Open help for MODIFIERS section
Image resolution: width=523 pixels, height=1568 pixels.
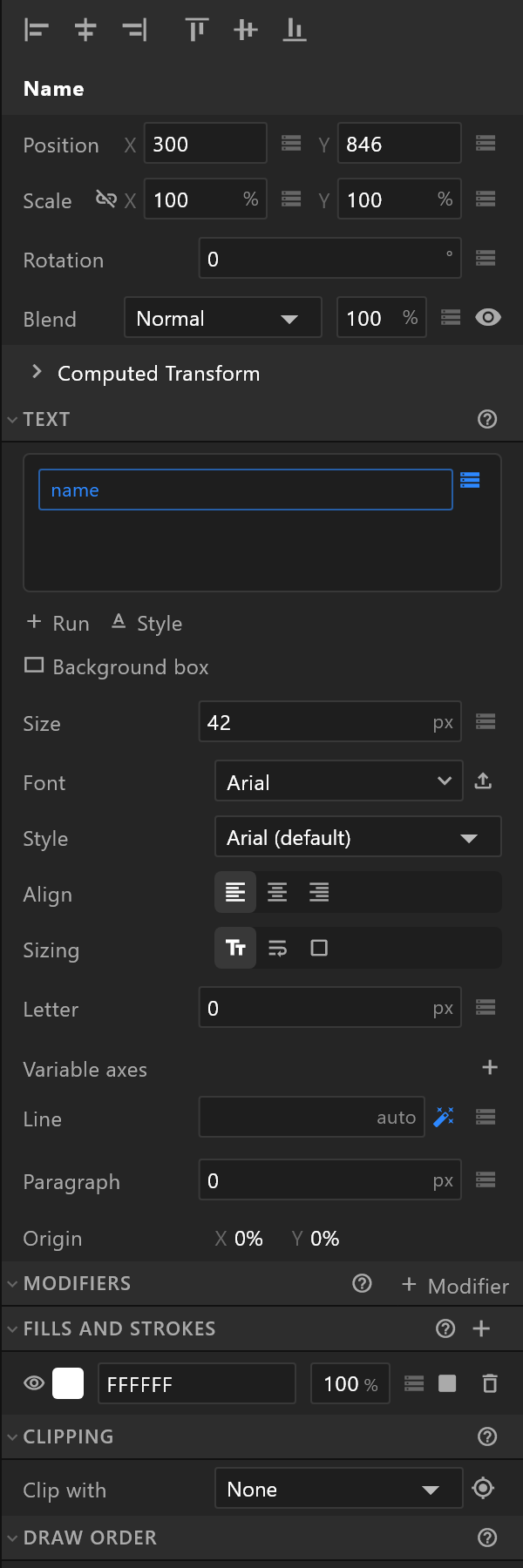(362, 1283)
